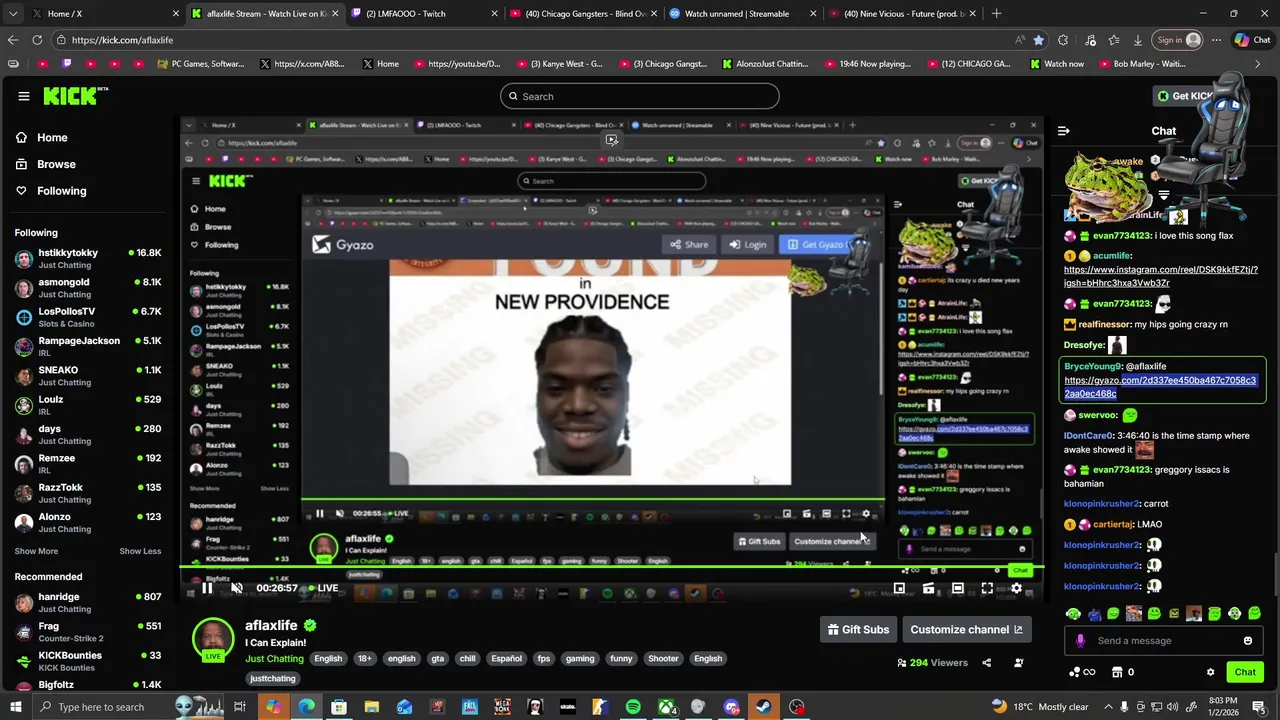Viewport: 1280px width, 720px height.
Task: Refresh the page in browser
Action: click(37, 40)
